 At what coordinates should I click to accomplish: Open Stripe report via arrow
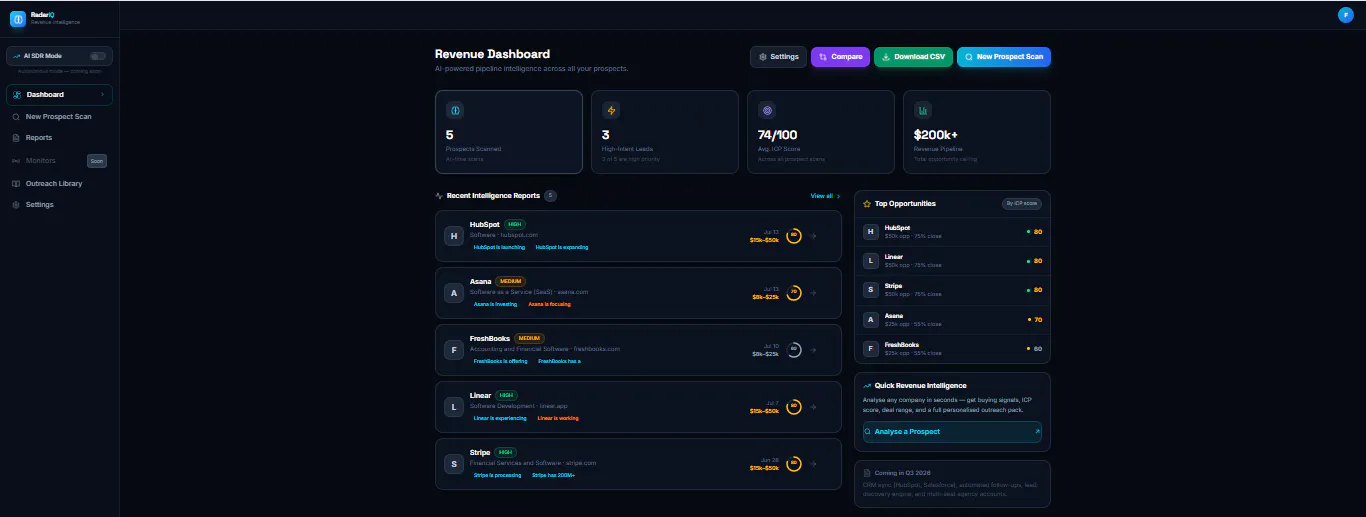(814, 464)
